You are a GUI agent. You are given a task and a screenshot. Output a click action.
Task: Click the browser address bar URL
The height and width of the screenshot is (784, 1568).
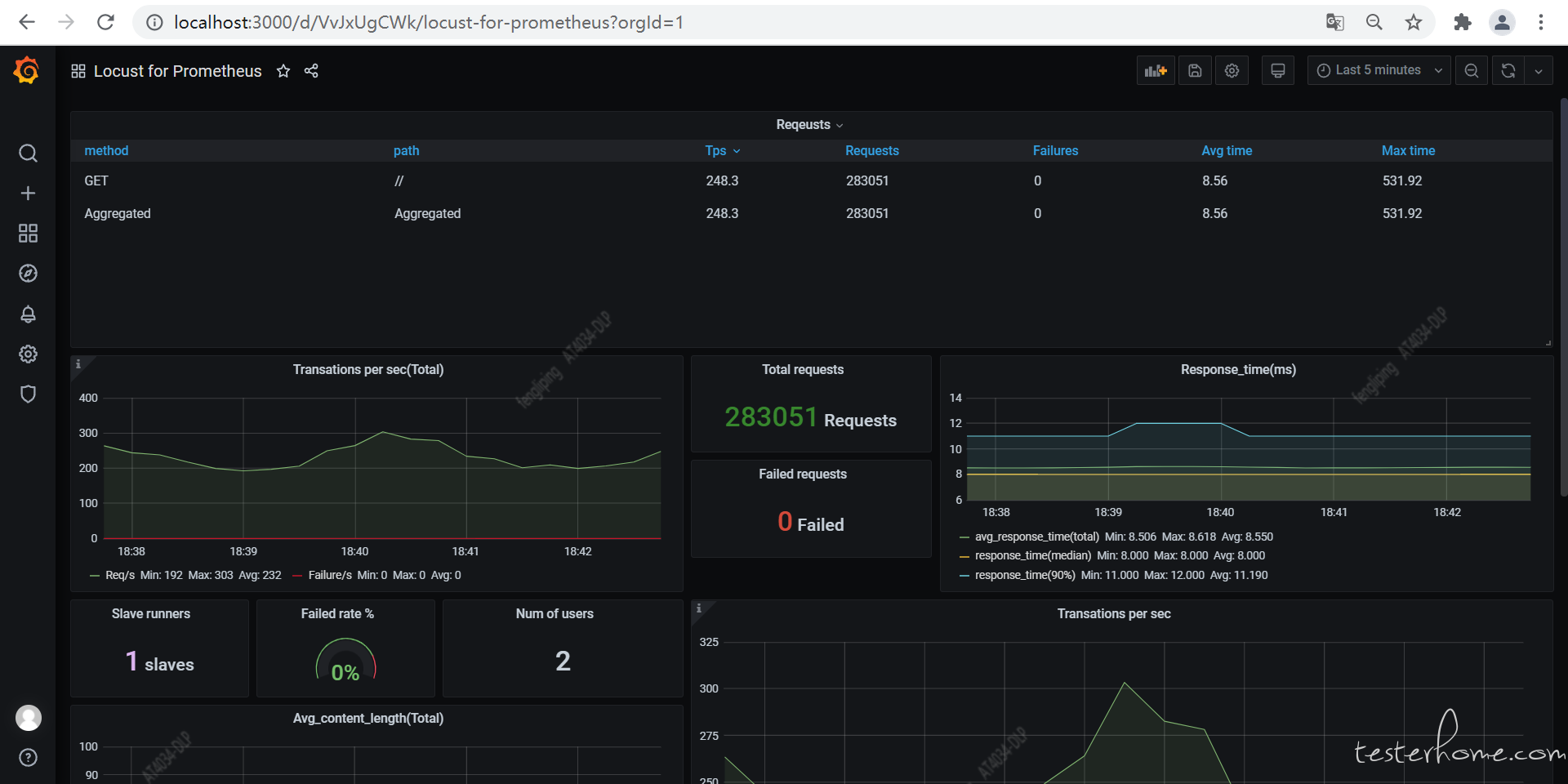coord(428,22)
